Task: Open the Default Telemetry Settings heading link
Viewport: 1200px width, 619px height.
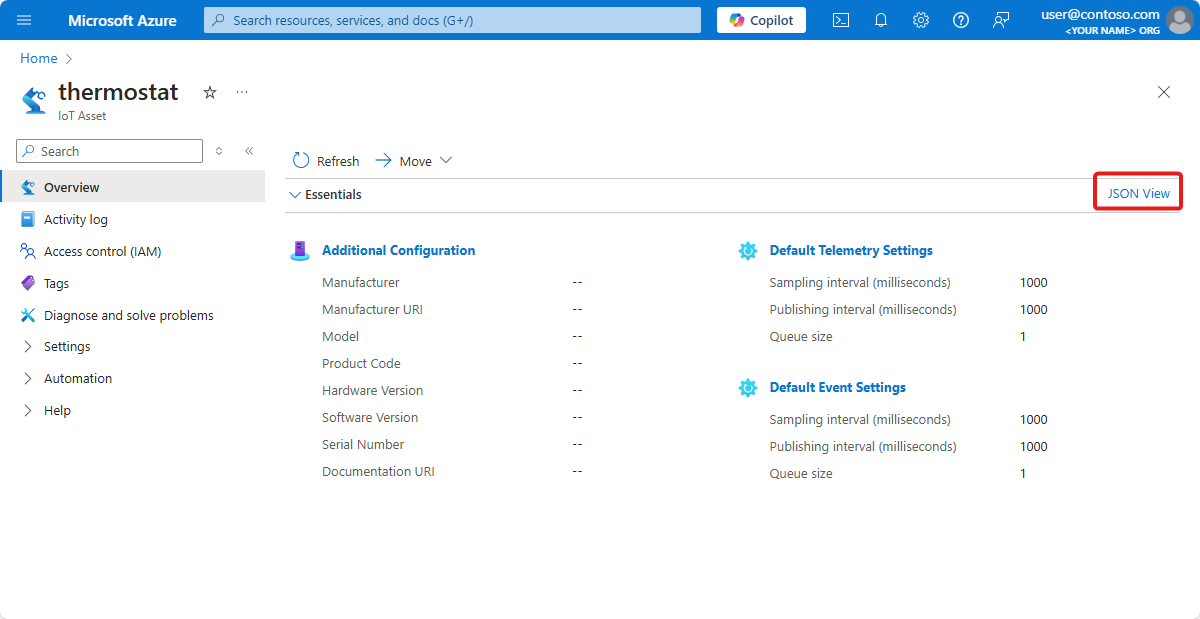Action: tap(851, 251)
